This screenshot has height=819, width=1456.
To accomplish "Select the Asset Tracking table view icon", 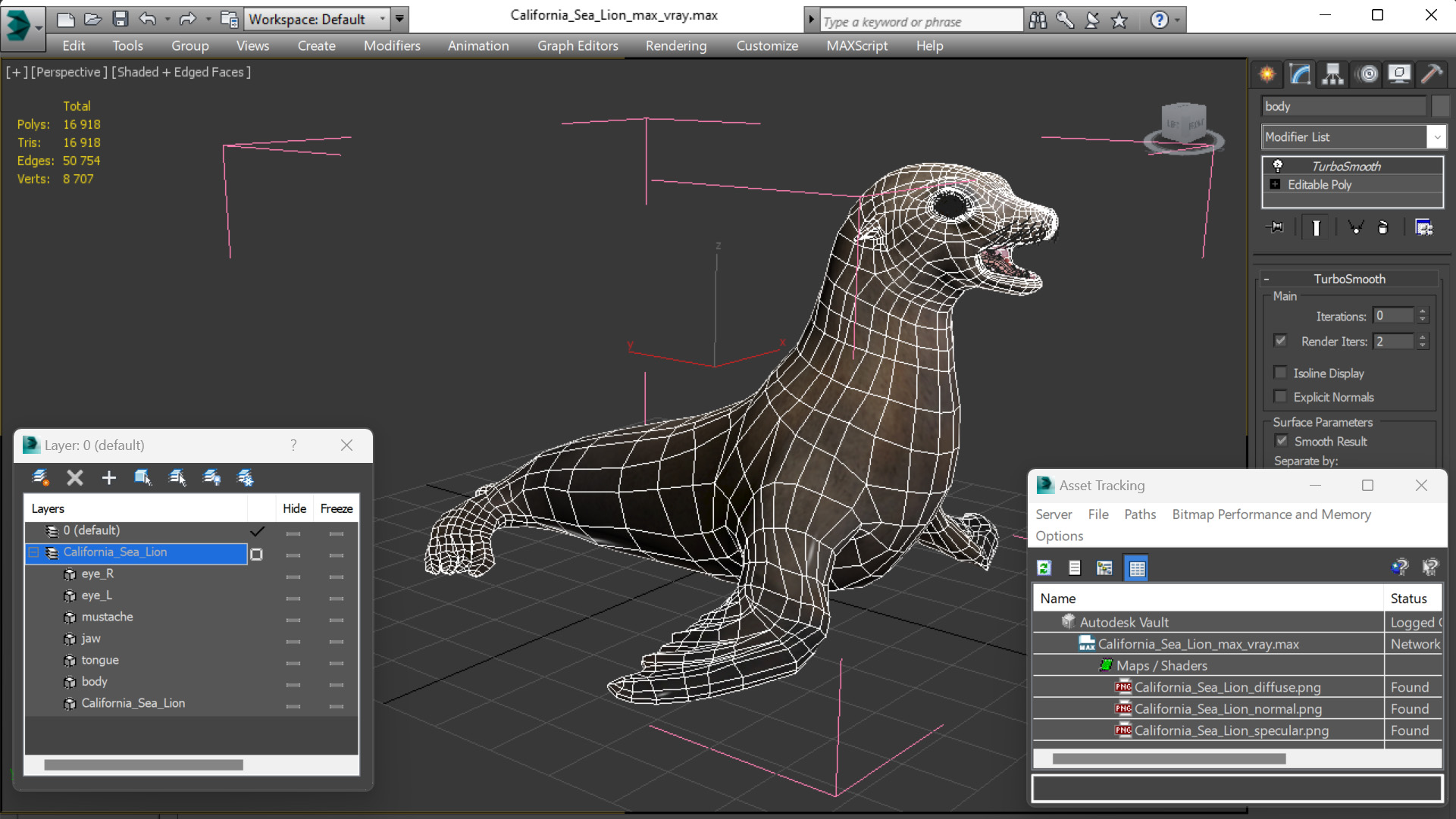I will [x=1136, y=567].
